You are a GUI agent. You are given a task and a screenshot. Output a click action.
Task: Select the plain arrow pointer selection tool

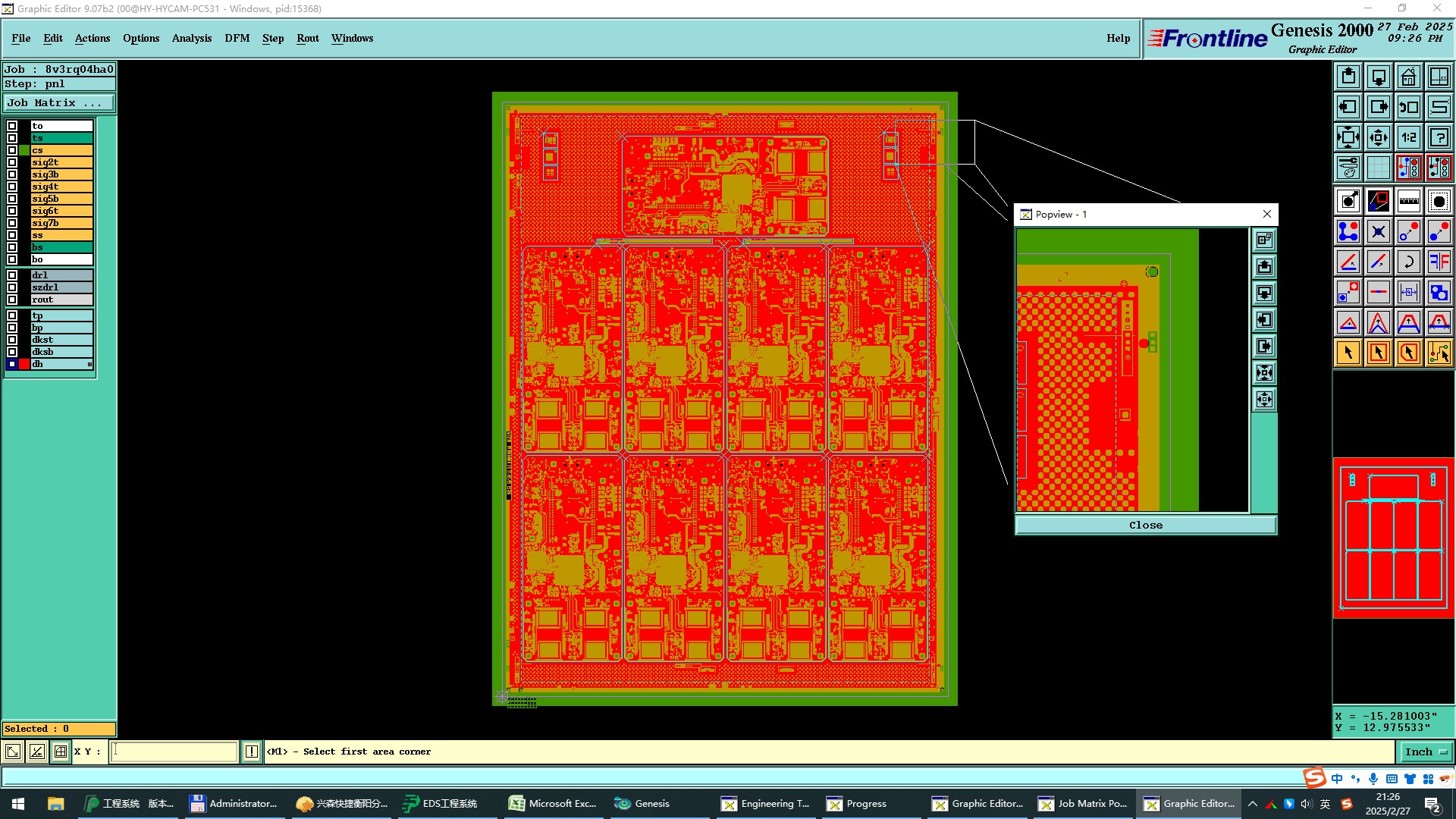1348,353
